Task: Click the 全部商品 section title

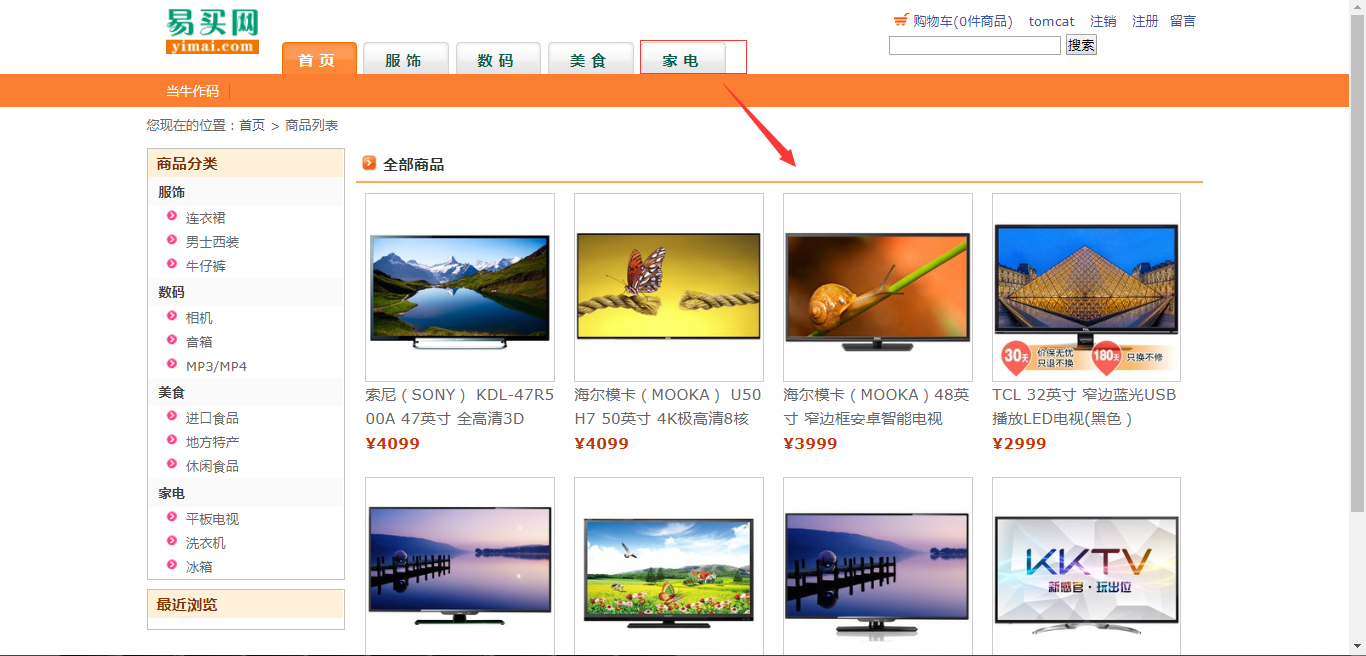Action: [414, 164]
